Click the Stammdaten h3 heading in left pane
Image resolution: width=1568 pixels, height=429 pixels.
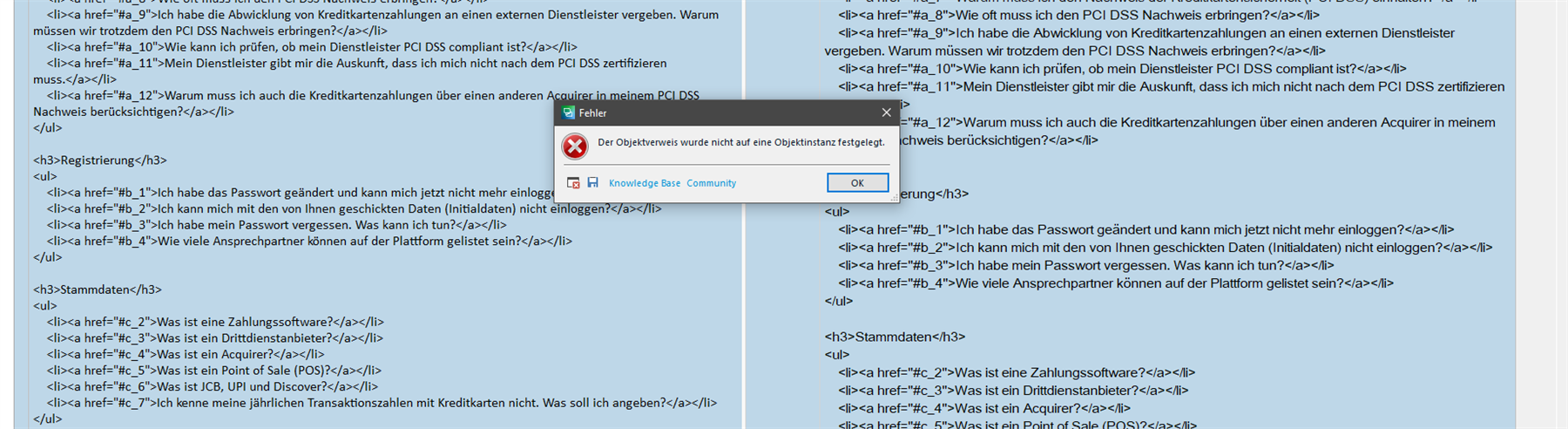point(98,289)
